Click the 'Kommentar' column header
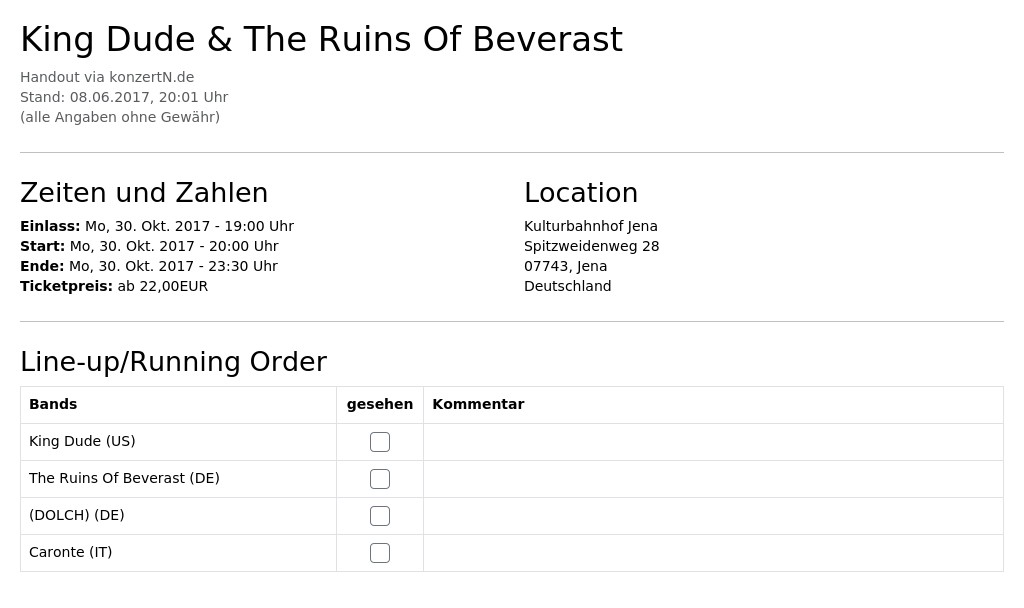Viewport: 1024px width, 608px height. (x=478, y=404)
